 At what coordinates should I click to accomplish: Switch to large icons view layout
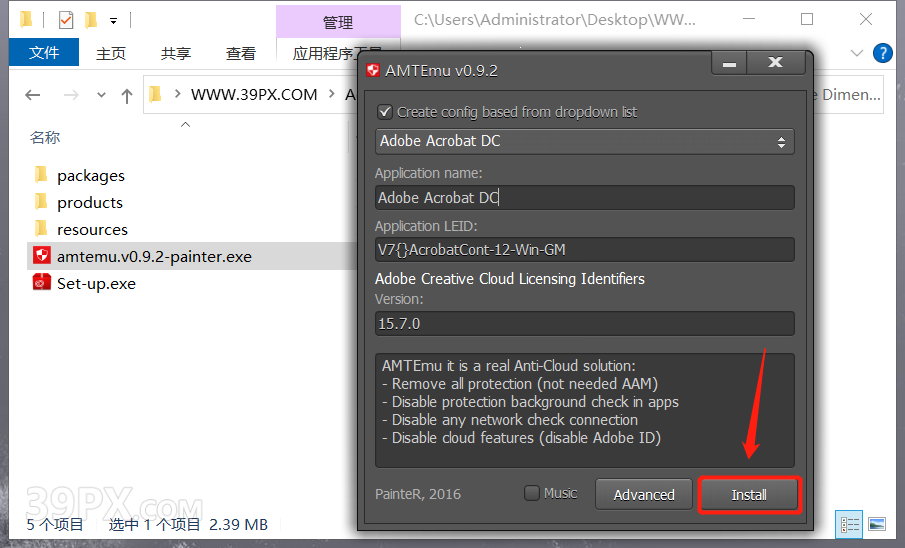tap(877, 524)
